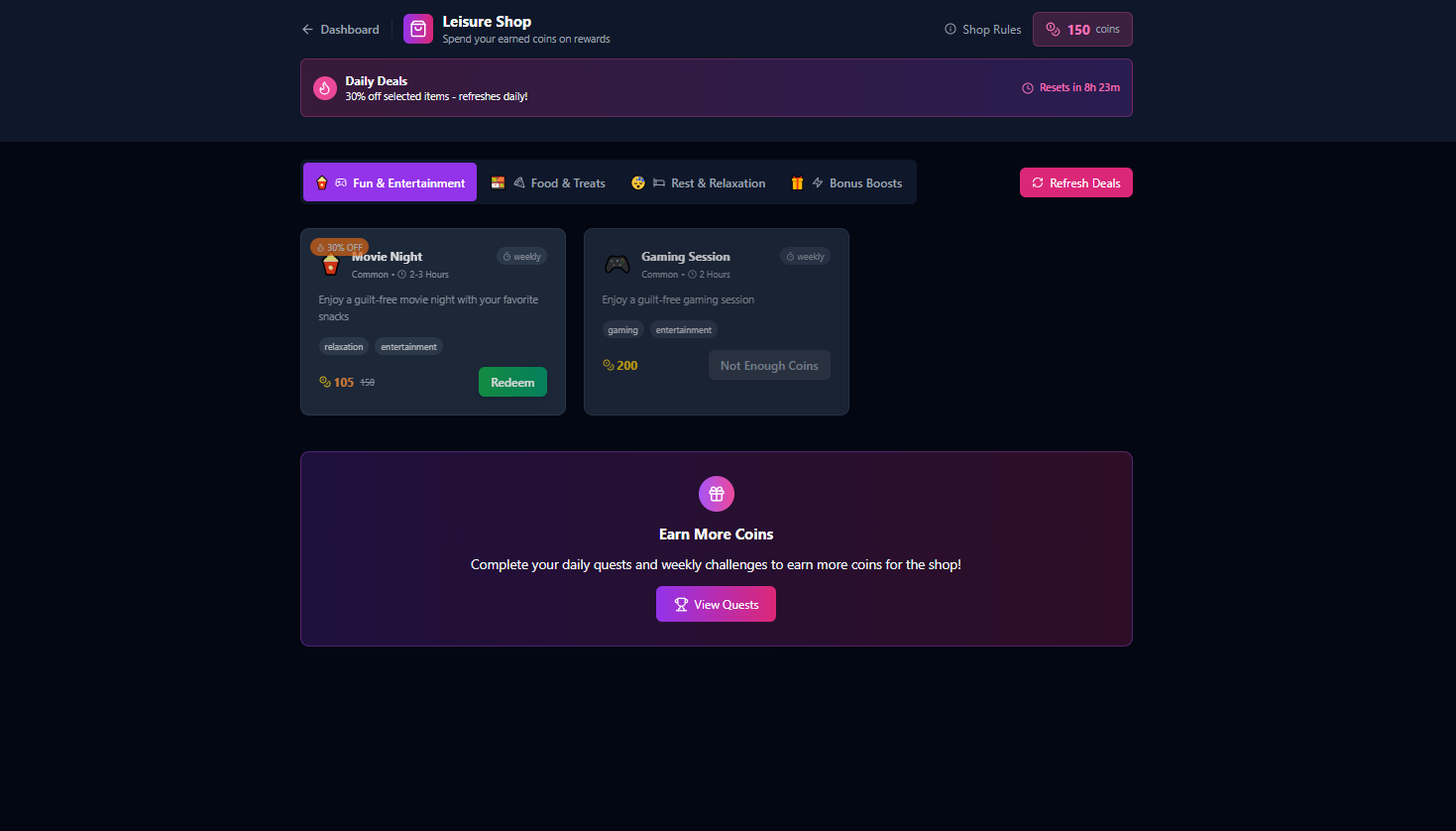This screenshot has height=831, width=1456.
Task: Click the relaxation tag on Movie Night
Action: [344, 347]
